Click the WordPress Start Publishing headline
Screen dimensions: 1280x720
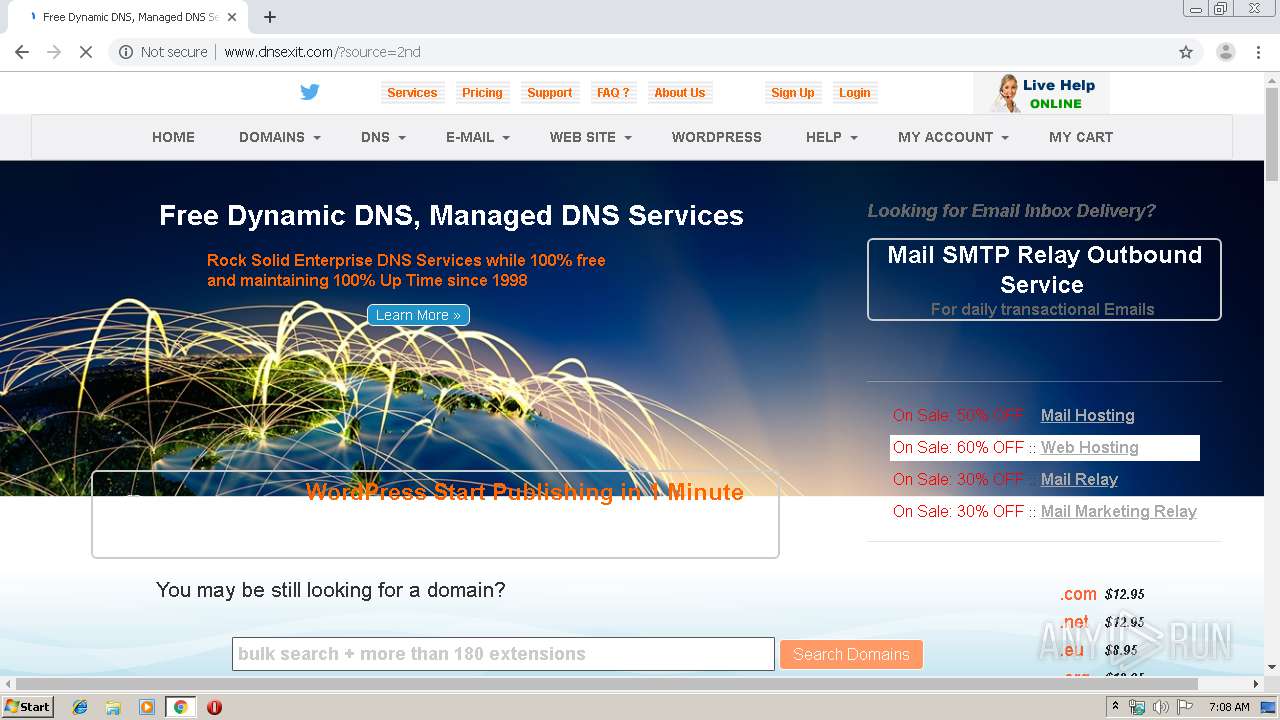click(525, 492)
